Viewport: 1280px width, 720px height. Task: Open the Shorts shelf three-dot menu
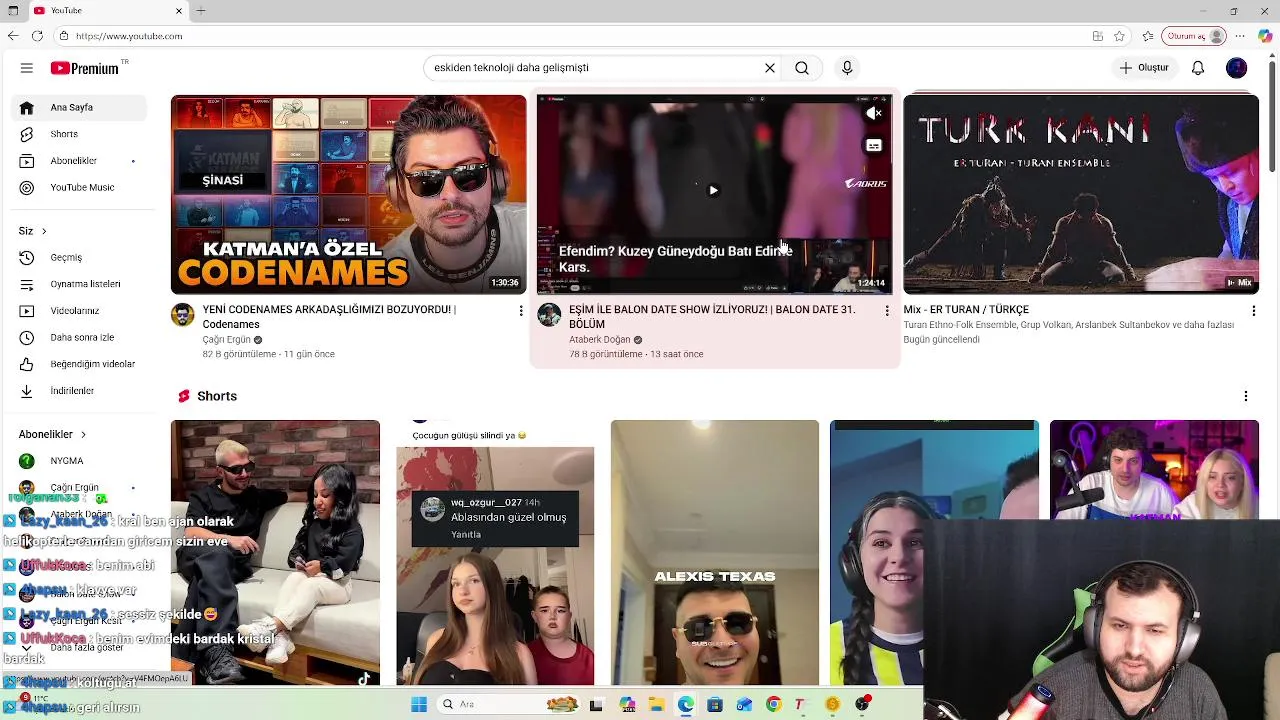[1246, 396]
